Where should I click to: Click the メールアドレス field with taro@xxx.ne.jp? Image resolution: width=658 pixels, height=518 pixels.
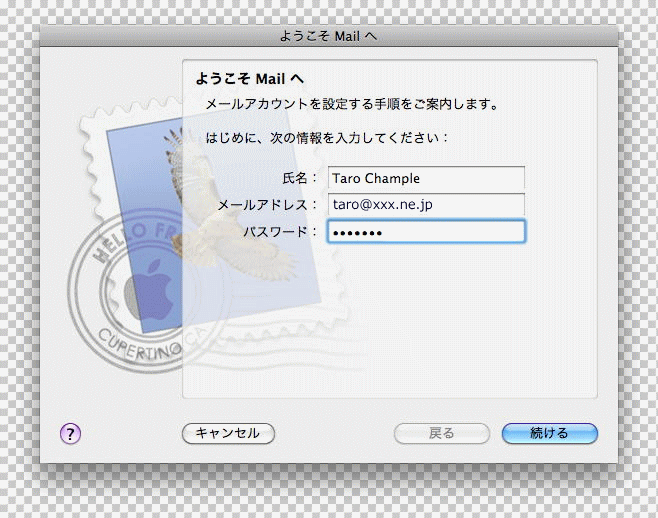426,204
